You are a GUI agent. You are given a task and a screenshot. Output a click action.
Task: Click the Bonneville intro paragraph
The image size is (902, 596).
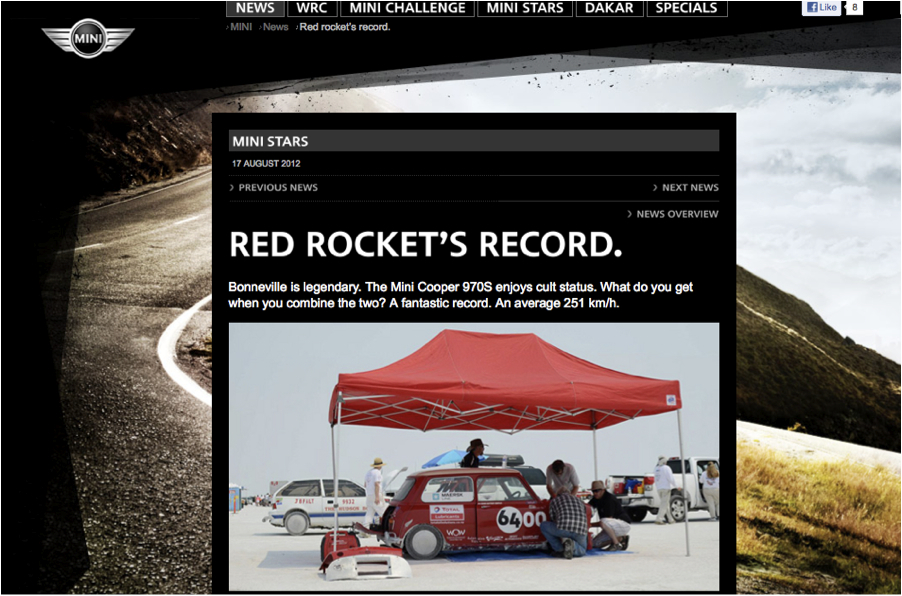coord(460,295)
